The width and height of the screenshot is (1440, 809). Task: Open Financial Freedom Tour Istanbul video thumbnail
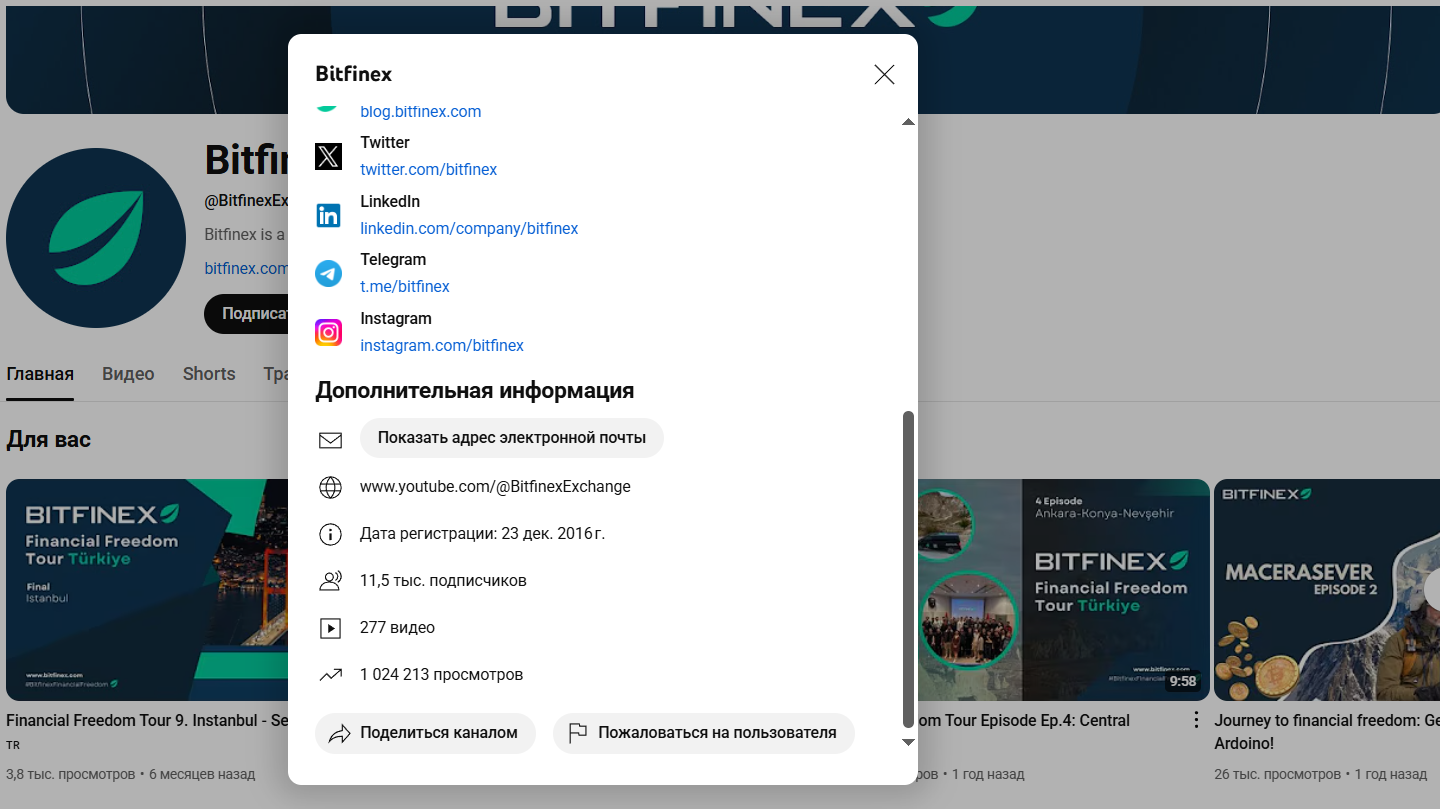coord(147,590)
